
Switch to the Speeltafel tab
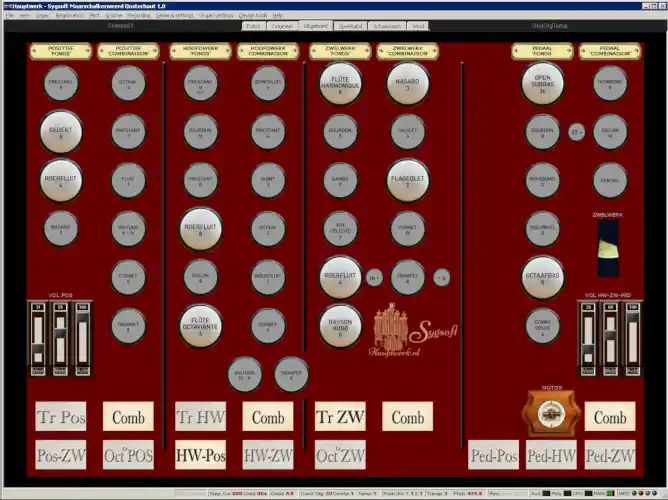[350, 26]
